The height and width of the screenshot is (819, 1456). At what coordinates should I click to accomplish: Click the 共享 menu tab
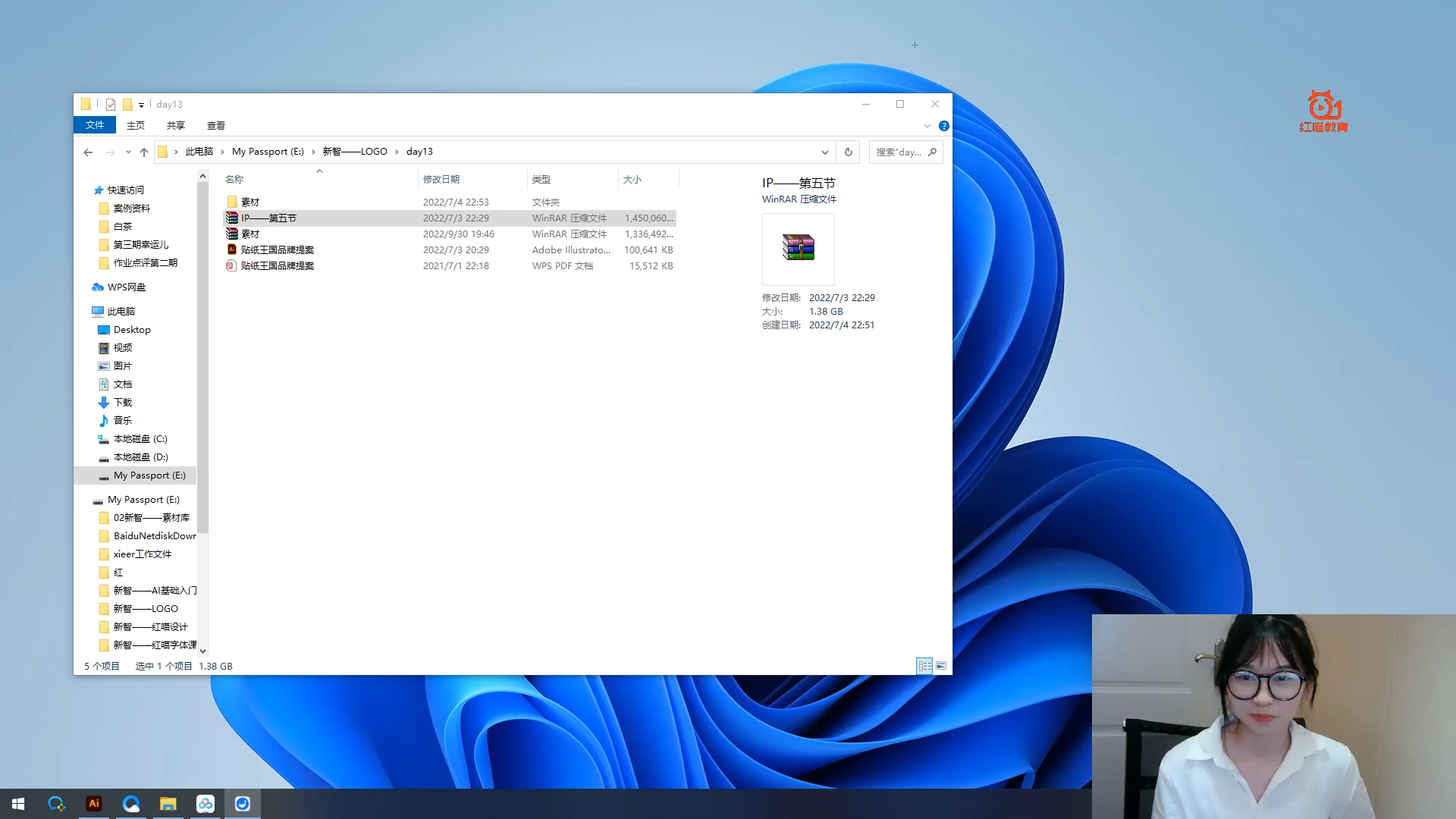point(175,125)
